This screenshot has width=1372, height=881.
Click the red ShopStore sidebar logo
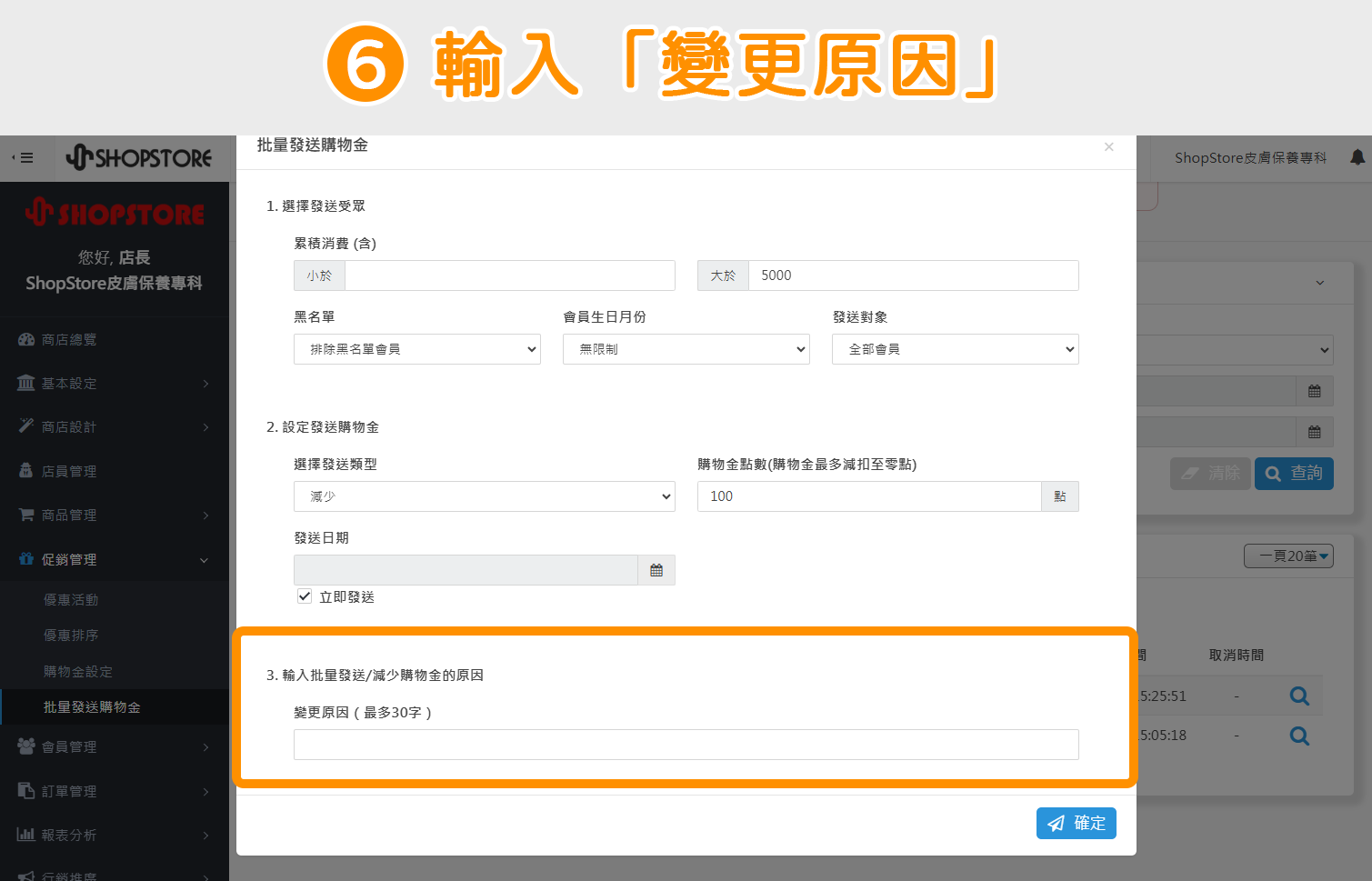click(x=115, y=213)
